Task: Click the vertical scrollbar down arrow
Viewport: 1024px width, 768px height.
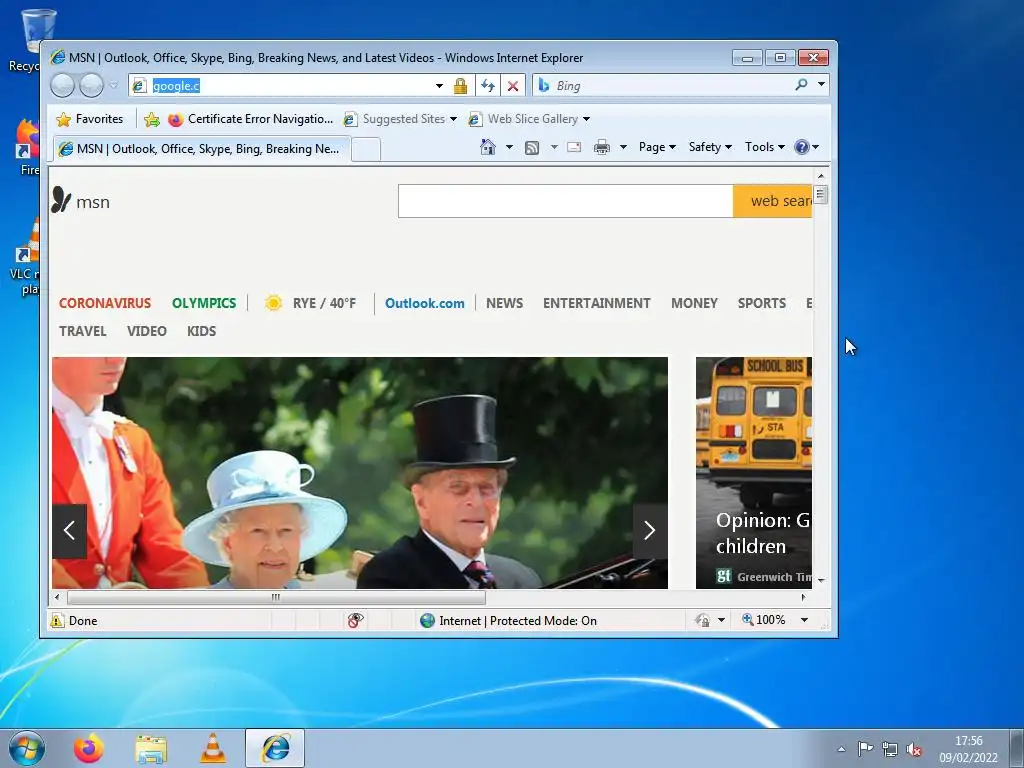Action: pos(821,580)
